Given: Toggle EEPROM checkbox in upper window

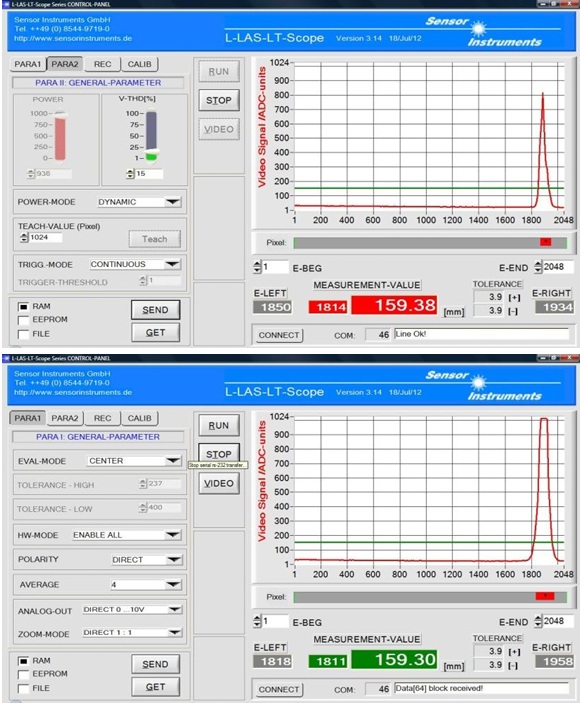Looking at the screenshot, I should (x=23, y=320).
